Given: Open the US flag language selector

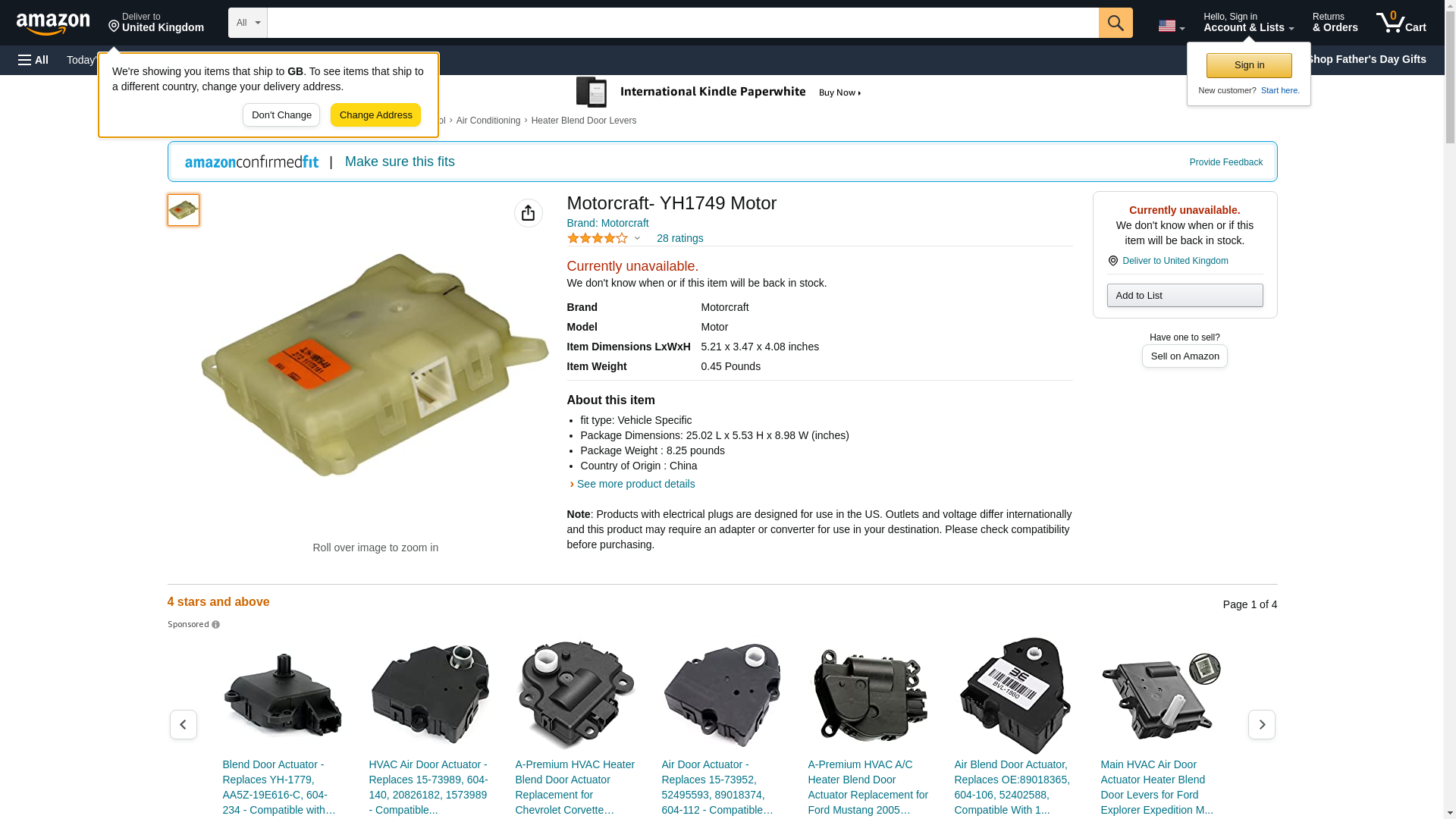Looking at the screenshot, I should click(x=1171, y=26).
